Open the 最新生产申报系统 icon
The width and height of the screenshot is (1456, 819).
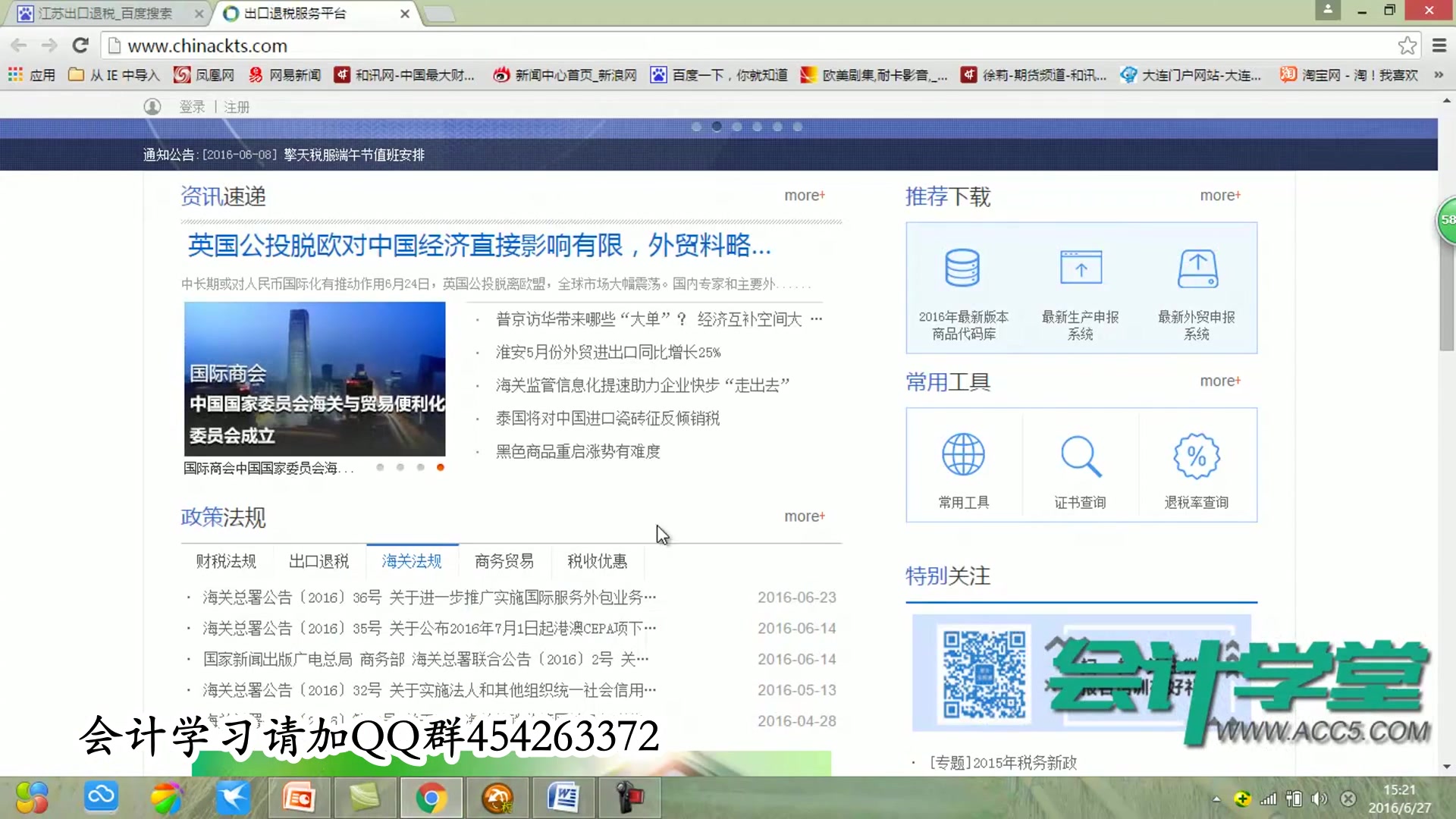1081,268
